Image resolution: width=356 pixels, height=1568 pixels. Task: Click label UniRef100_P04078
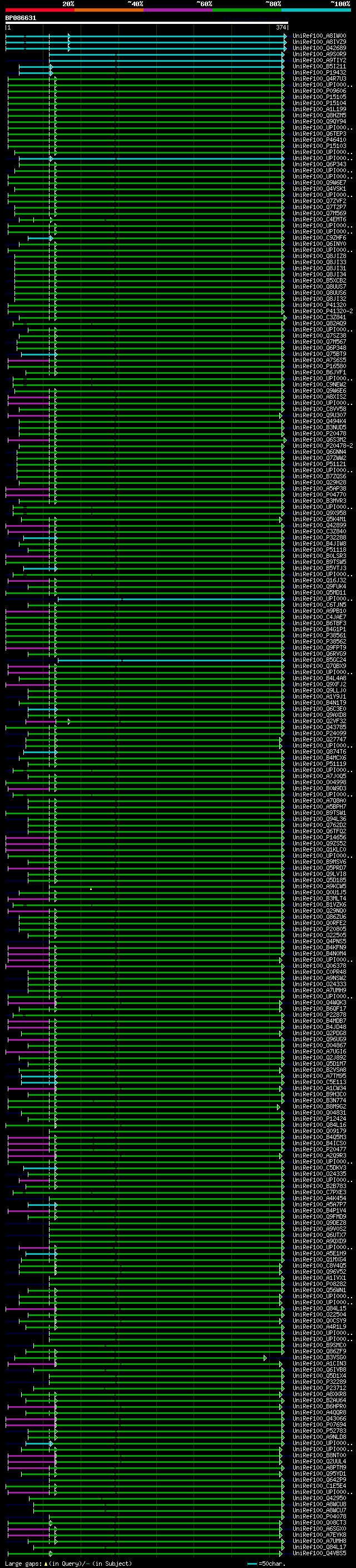point(319,1517)
